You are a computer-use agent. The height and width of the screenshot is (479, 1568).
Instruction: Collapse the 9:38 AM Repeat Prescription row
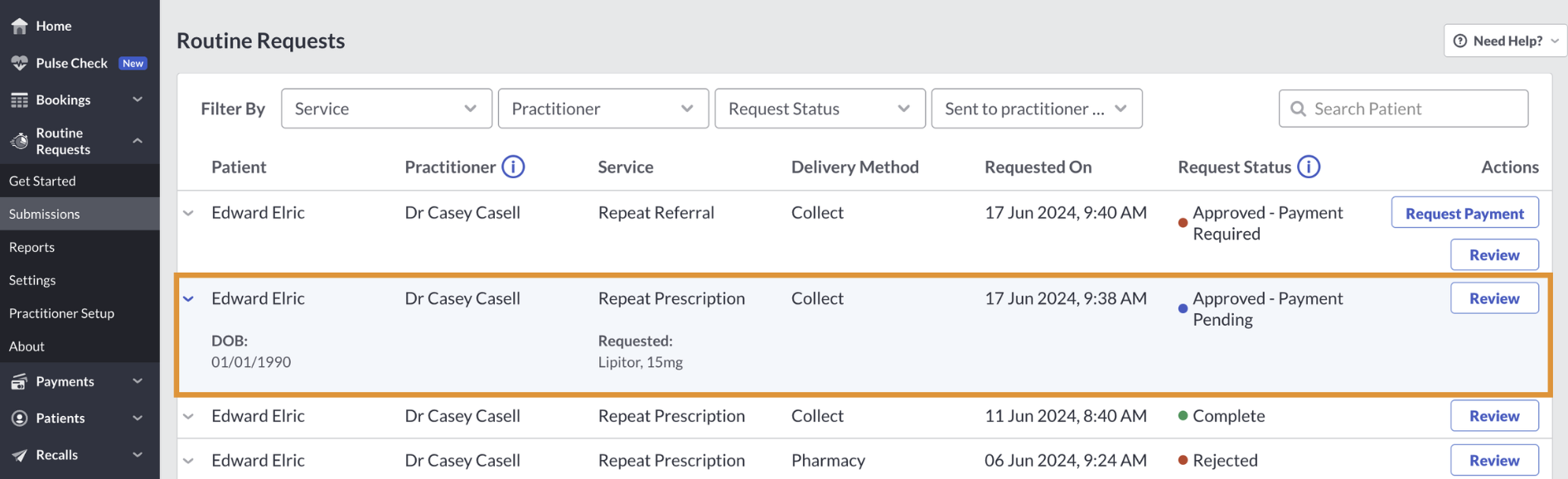[188, 299]
